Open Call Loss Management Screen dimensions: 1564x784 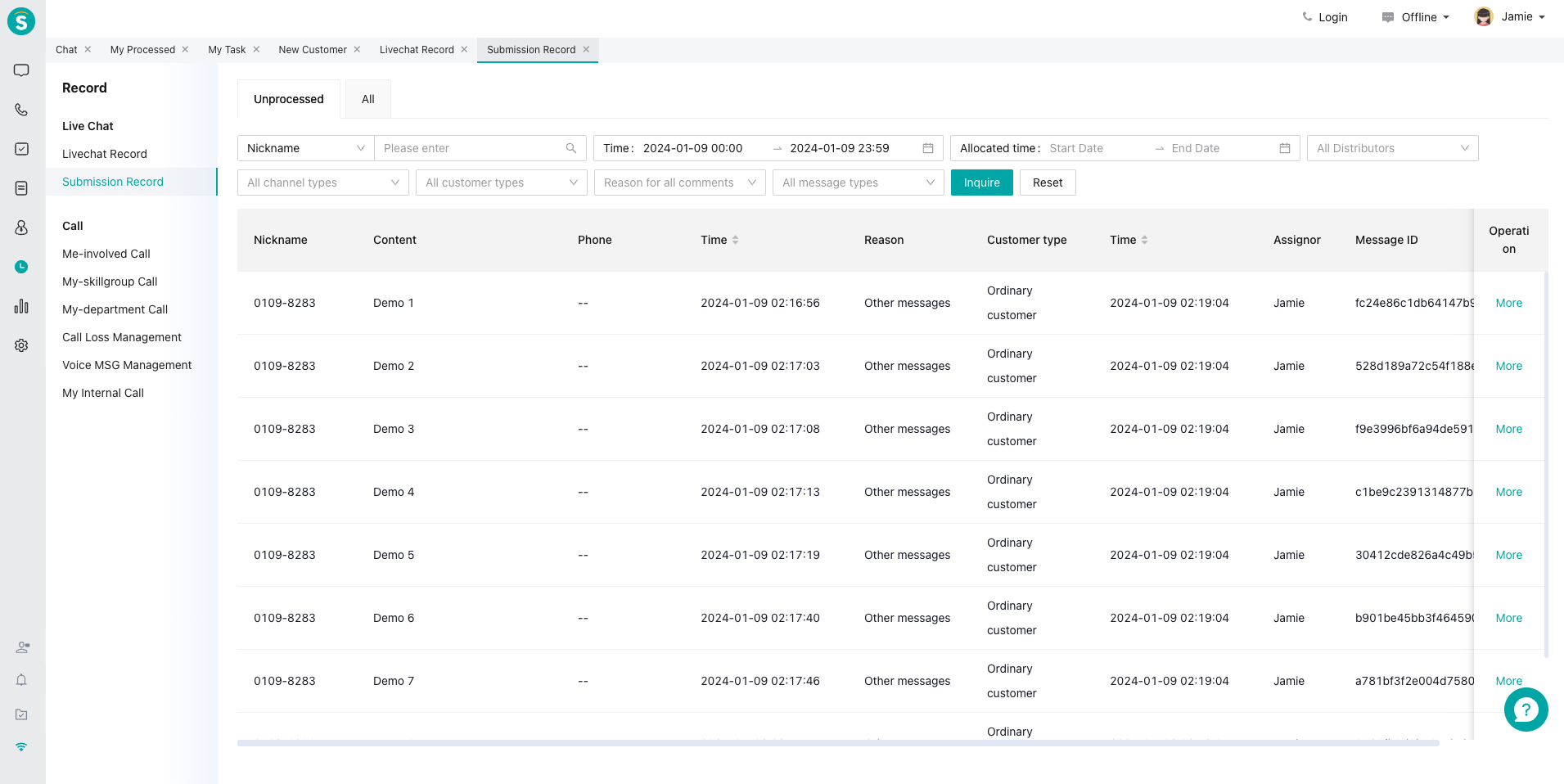(122, 337)
